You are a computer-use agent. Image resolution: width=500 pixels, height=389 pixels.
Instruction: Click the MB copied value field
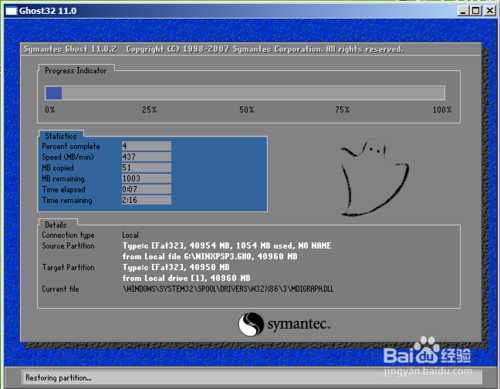[146, 168]
